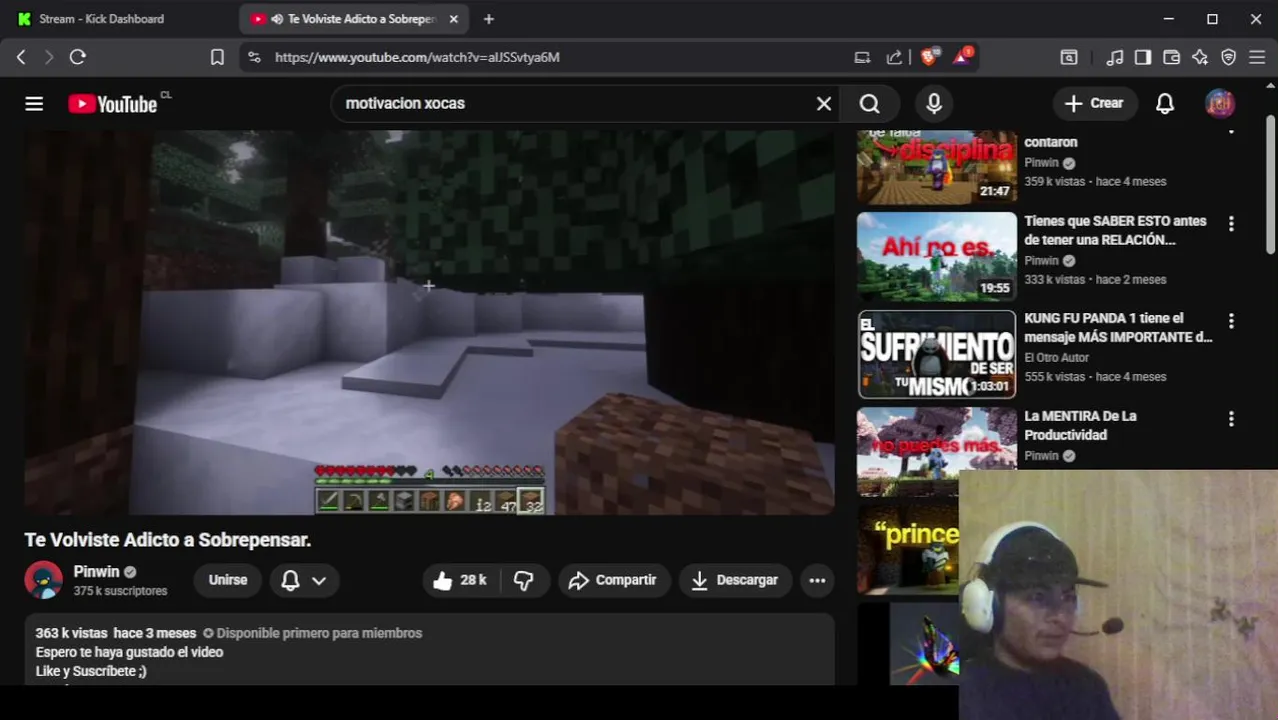1278x720 pixels.
Task: Click the install/cast icon in address bar
Action: pyautogui.click(x=862, y=57)
